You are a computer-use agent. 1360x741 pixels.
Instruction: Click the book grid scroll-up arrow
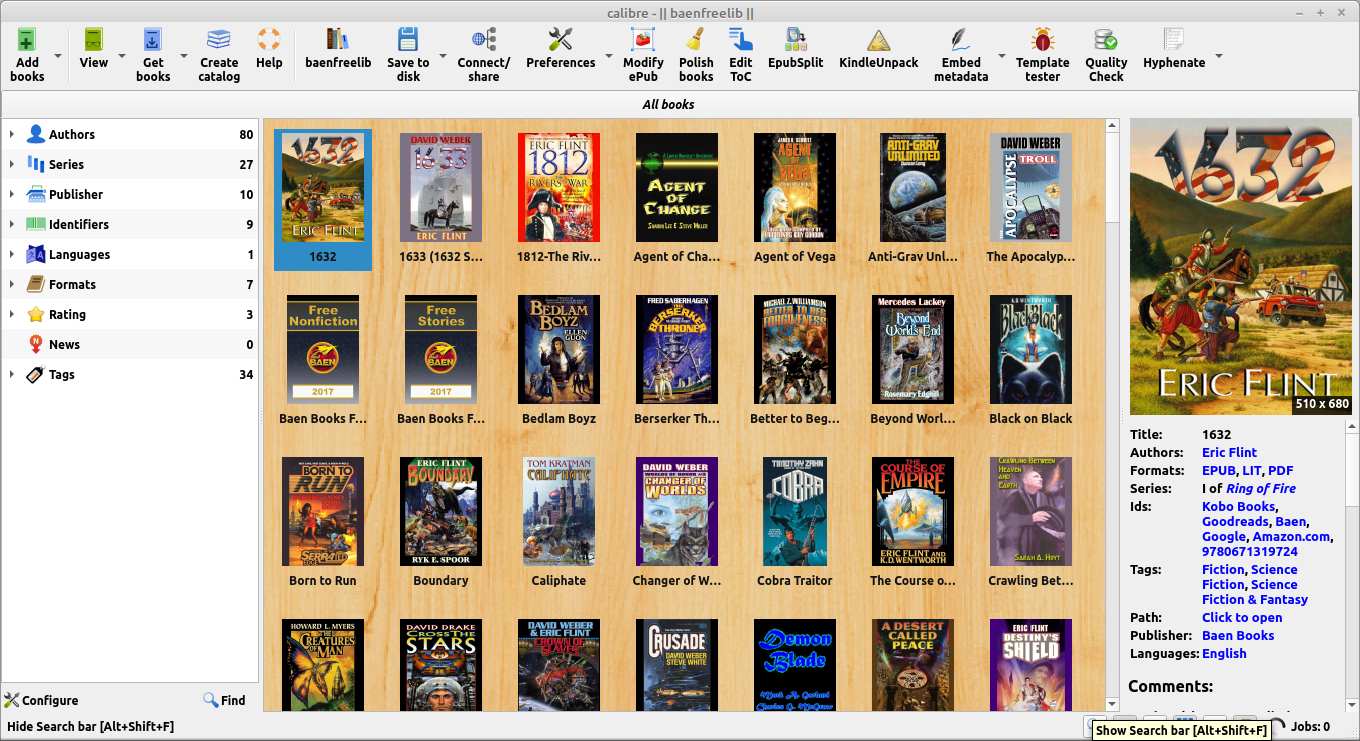pyautogui.click(x=1112, y=126)
